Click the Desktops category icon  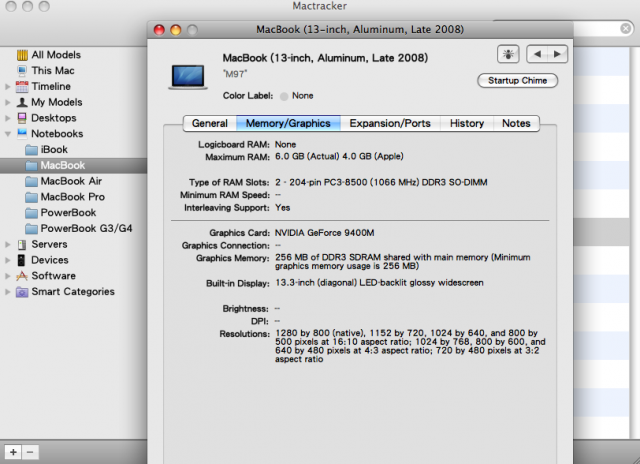[x=22, y=118]
